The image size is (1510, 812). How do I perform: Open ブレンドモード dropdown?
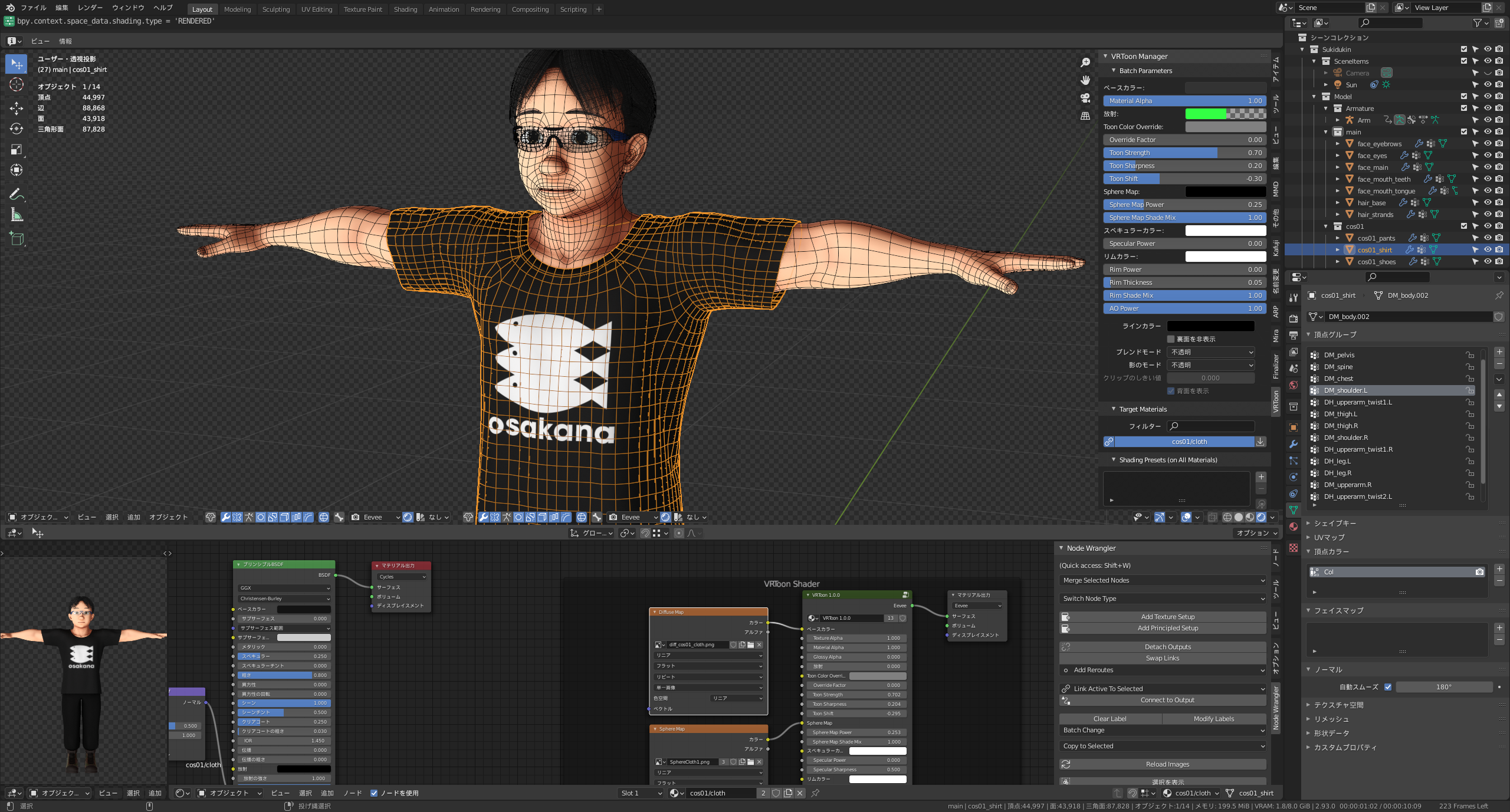coord(1211,352)
